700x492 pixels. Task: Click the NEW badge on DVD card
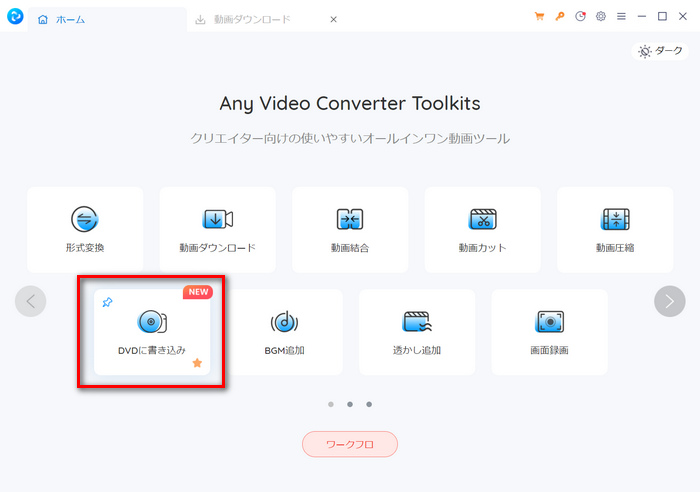pyautogui.click(x=198, y=292)
